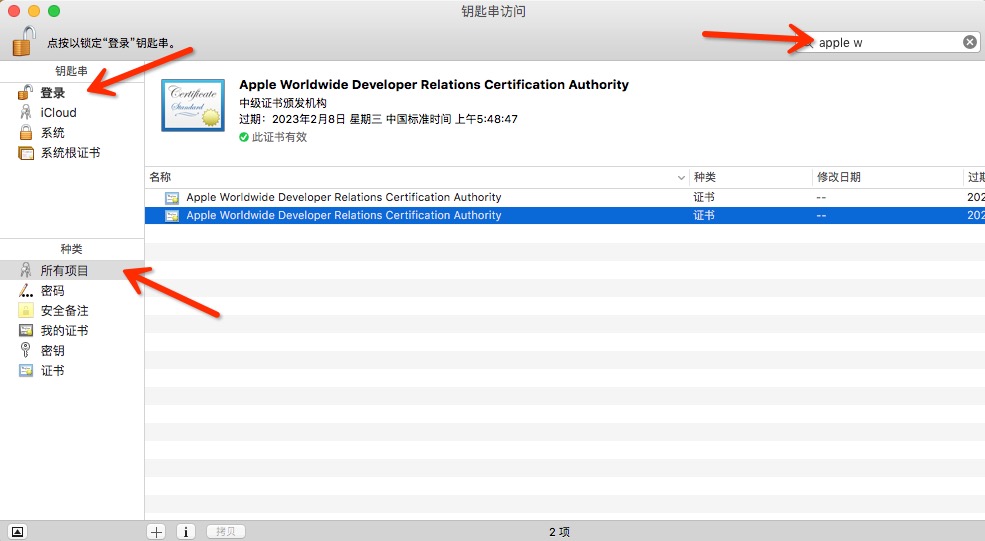
Task: Click the 种类 sidebar section header
Action: click(72, 249)
